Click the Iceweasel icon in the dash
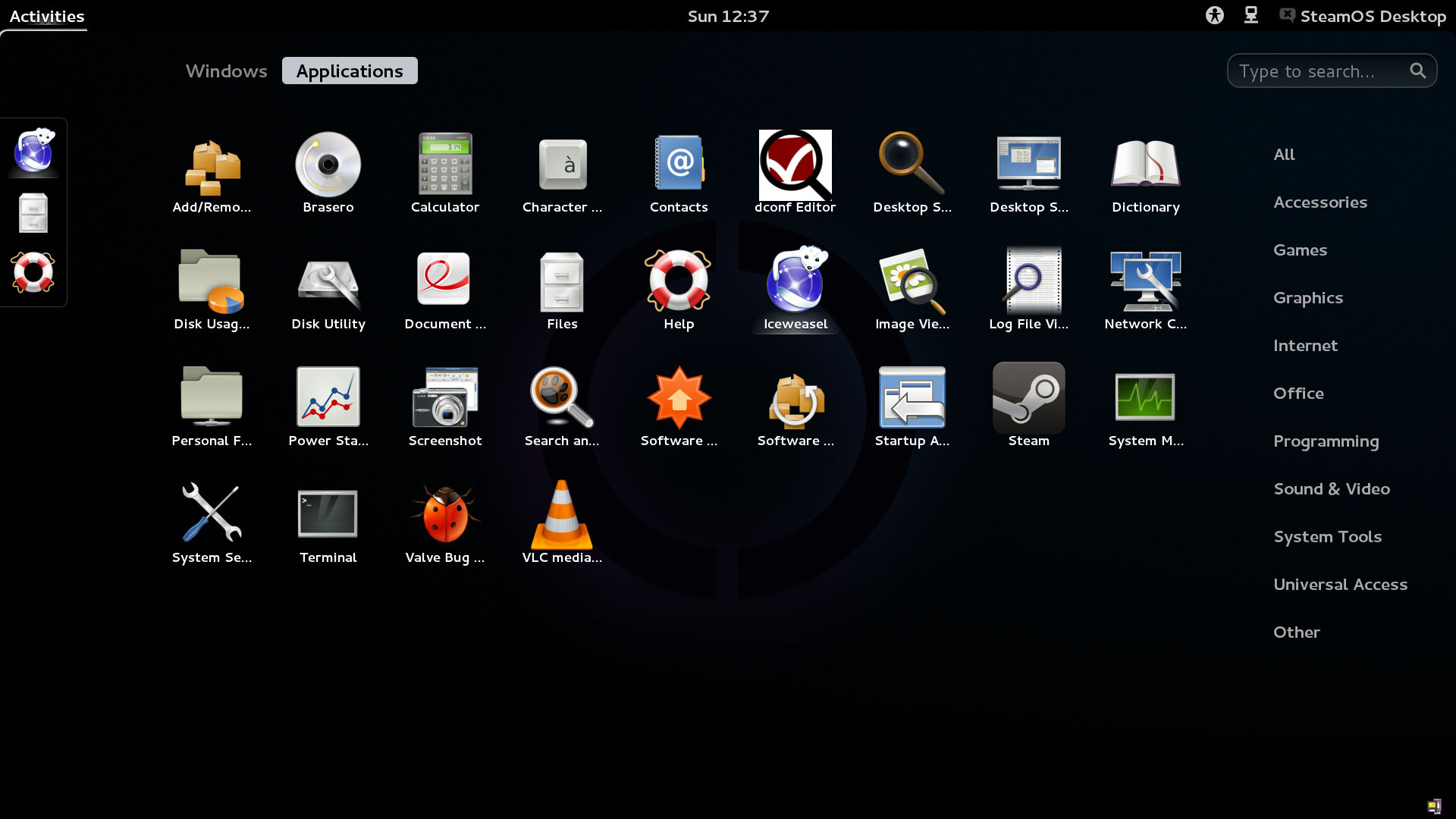Screen dimensions: 1456x819 coord(33,151)
